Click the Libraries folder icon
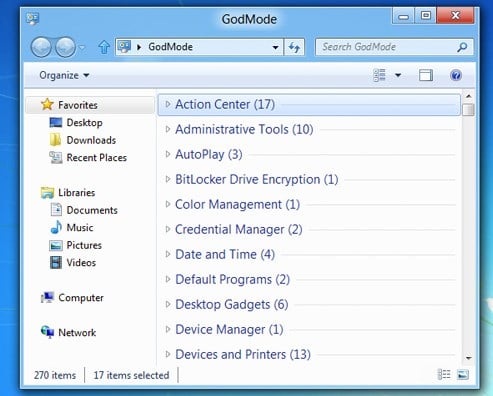 coord(47,193)
